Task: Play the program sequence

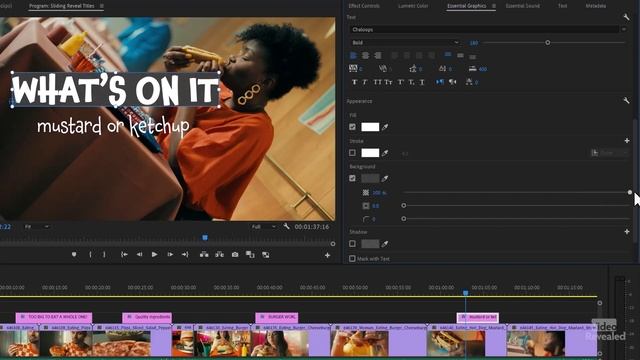Action: [154, 254]
